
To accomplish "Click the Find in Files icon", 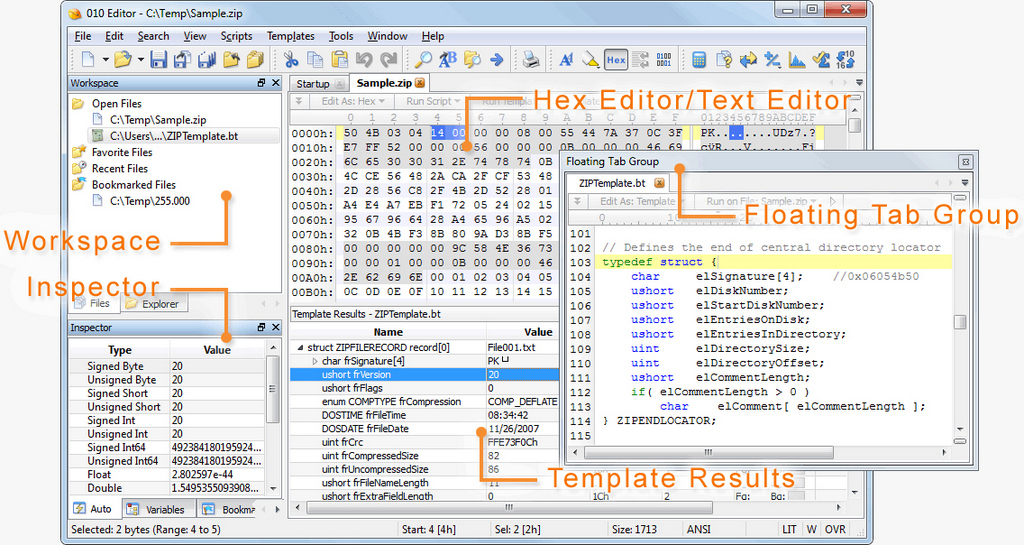I will (472, 60).
